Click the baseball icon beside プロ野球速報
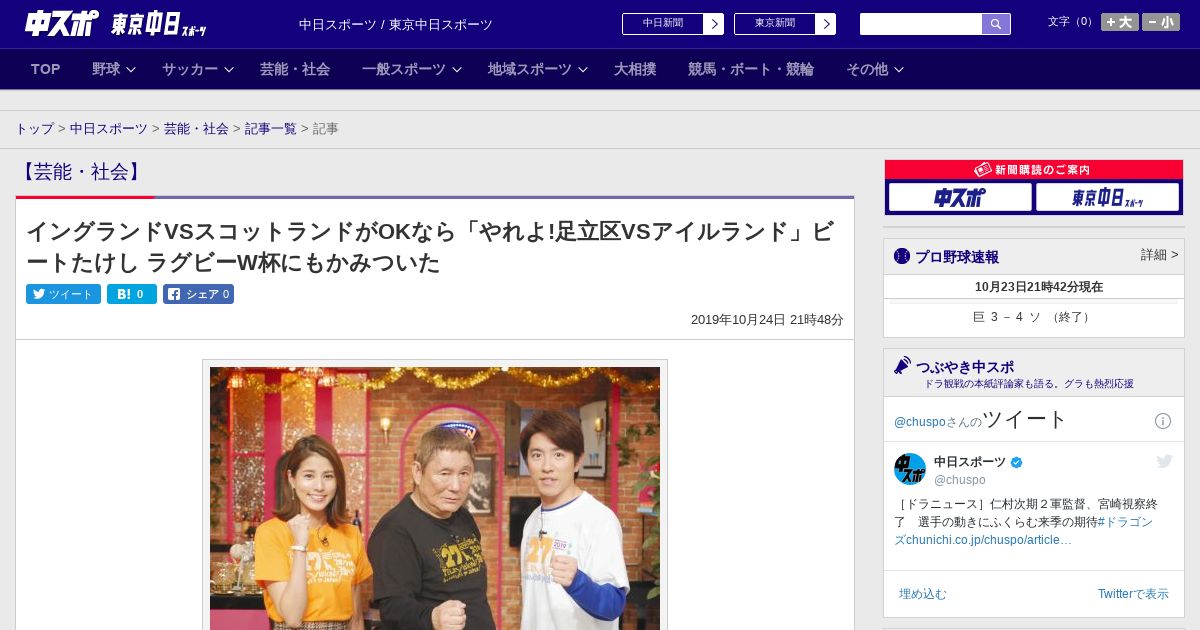 pyautogui.click(x=902, y=257)
